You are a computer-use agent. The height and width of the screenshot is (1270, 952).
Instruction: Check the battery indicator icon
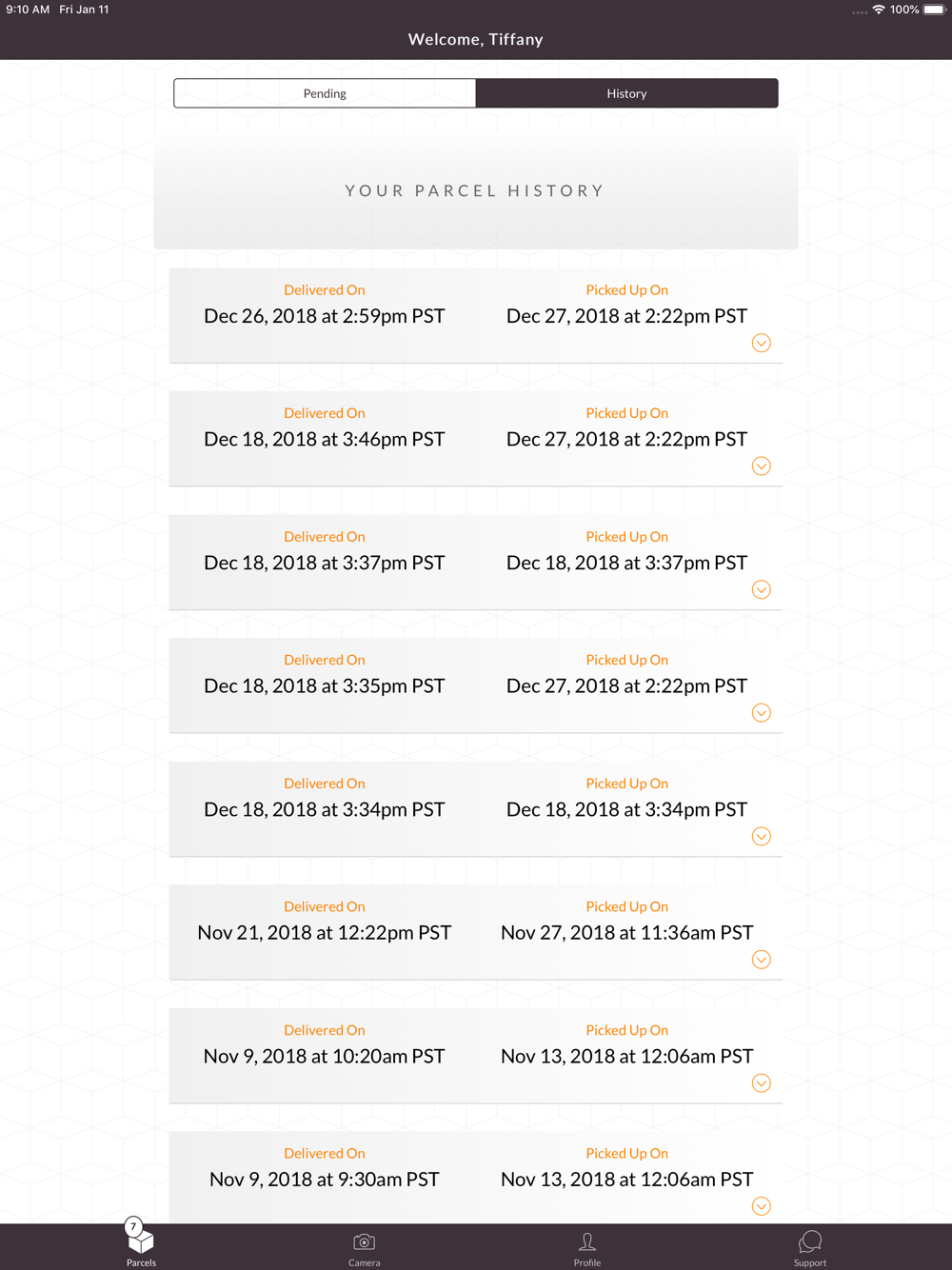(x=934, y=10)
